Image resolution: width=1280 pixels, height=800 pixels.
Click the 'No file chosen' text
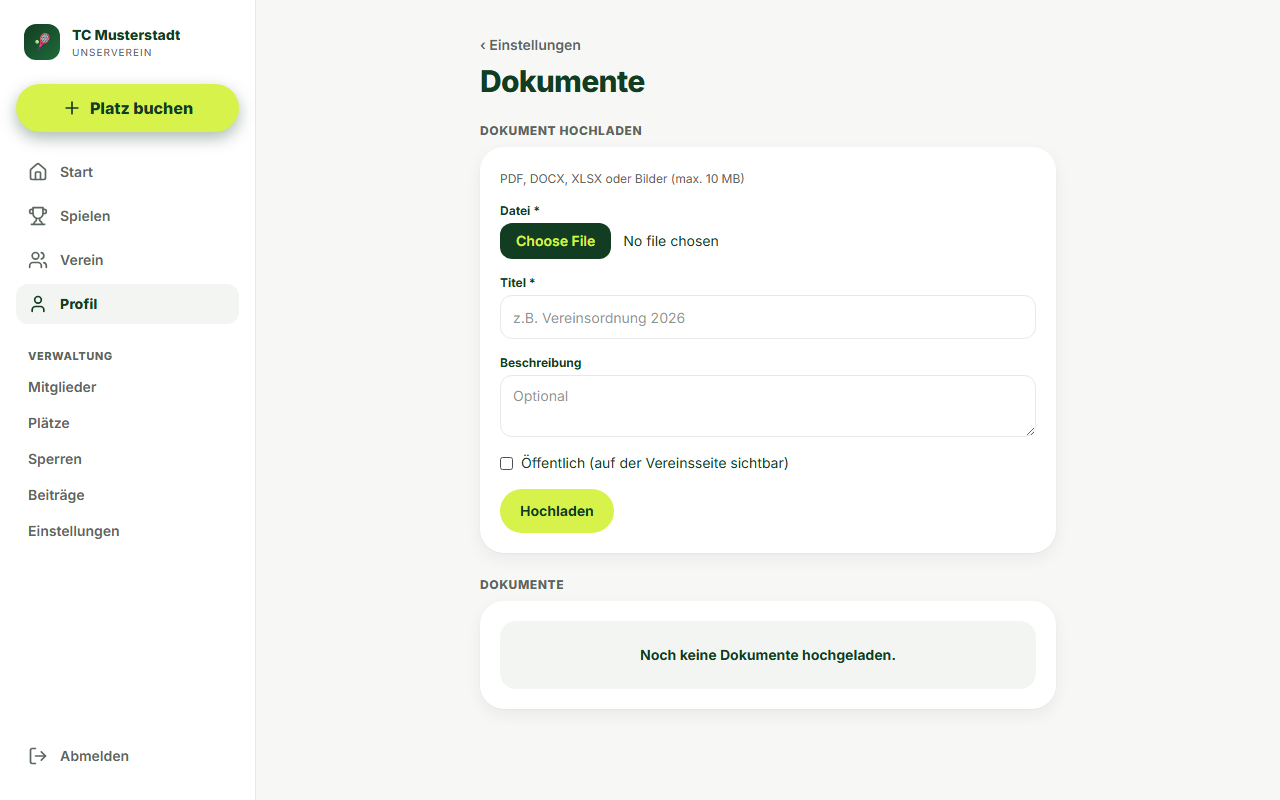tap(671, 241)
